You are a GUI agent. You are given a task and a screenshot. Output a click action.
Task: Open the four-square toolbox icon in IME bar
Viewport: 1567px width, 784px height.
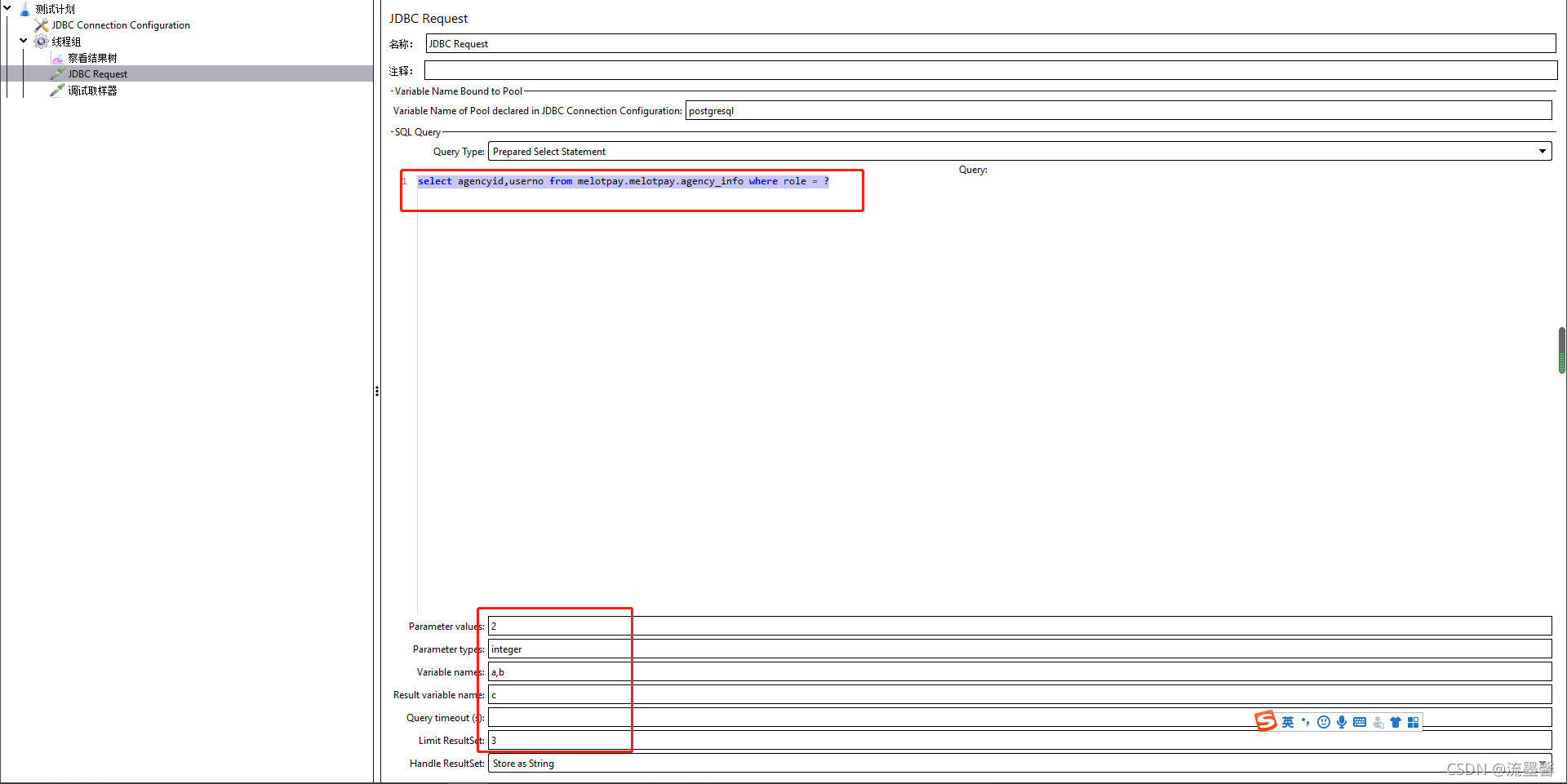1414,722
